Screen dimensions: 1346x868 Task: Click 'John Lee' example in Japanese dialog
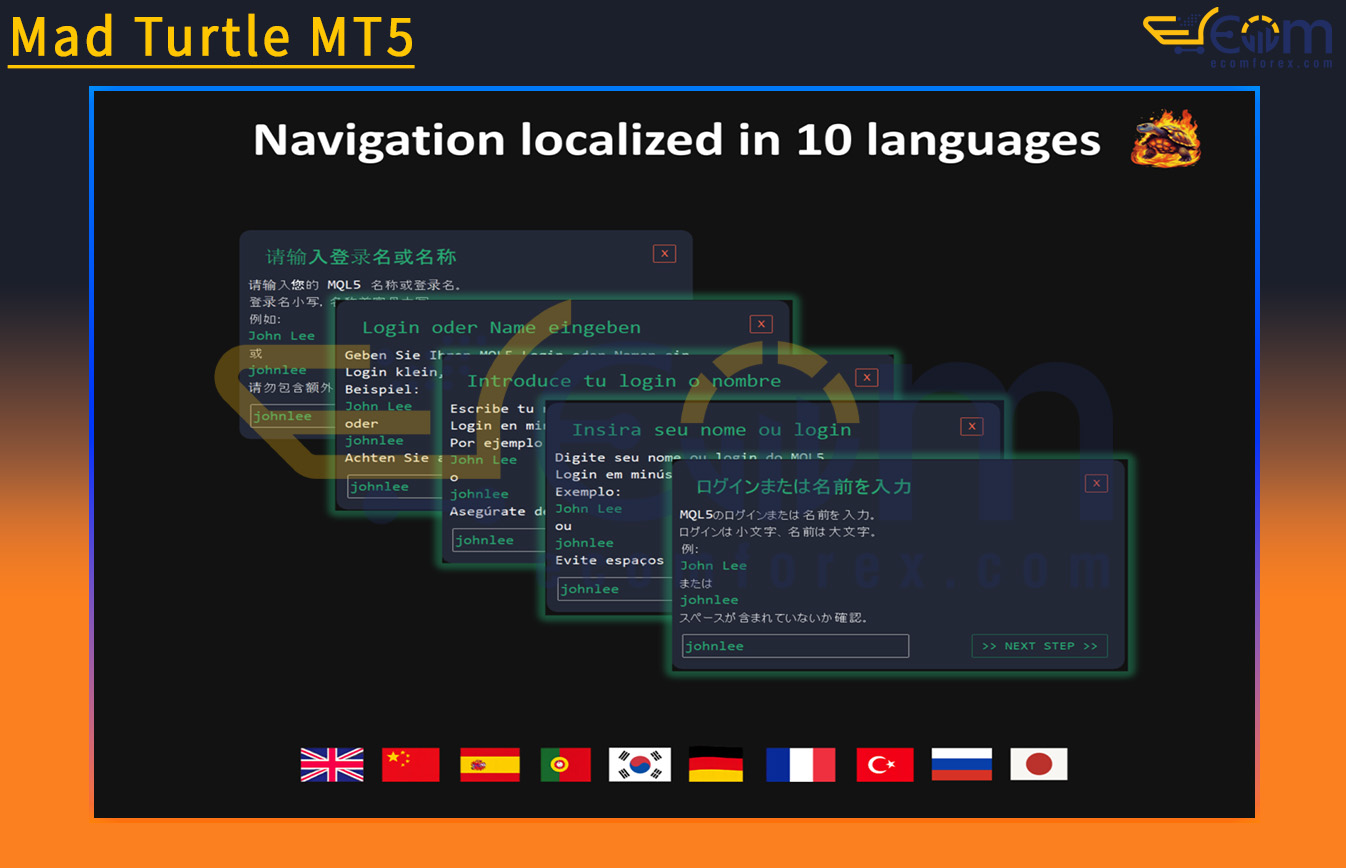pos(713,566)
